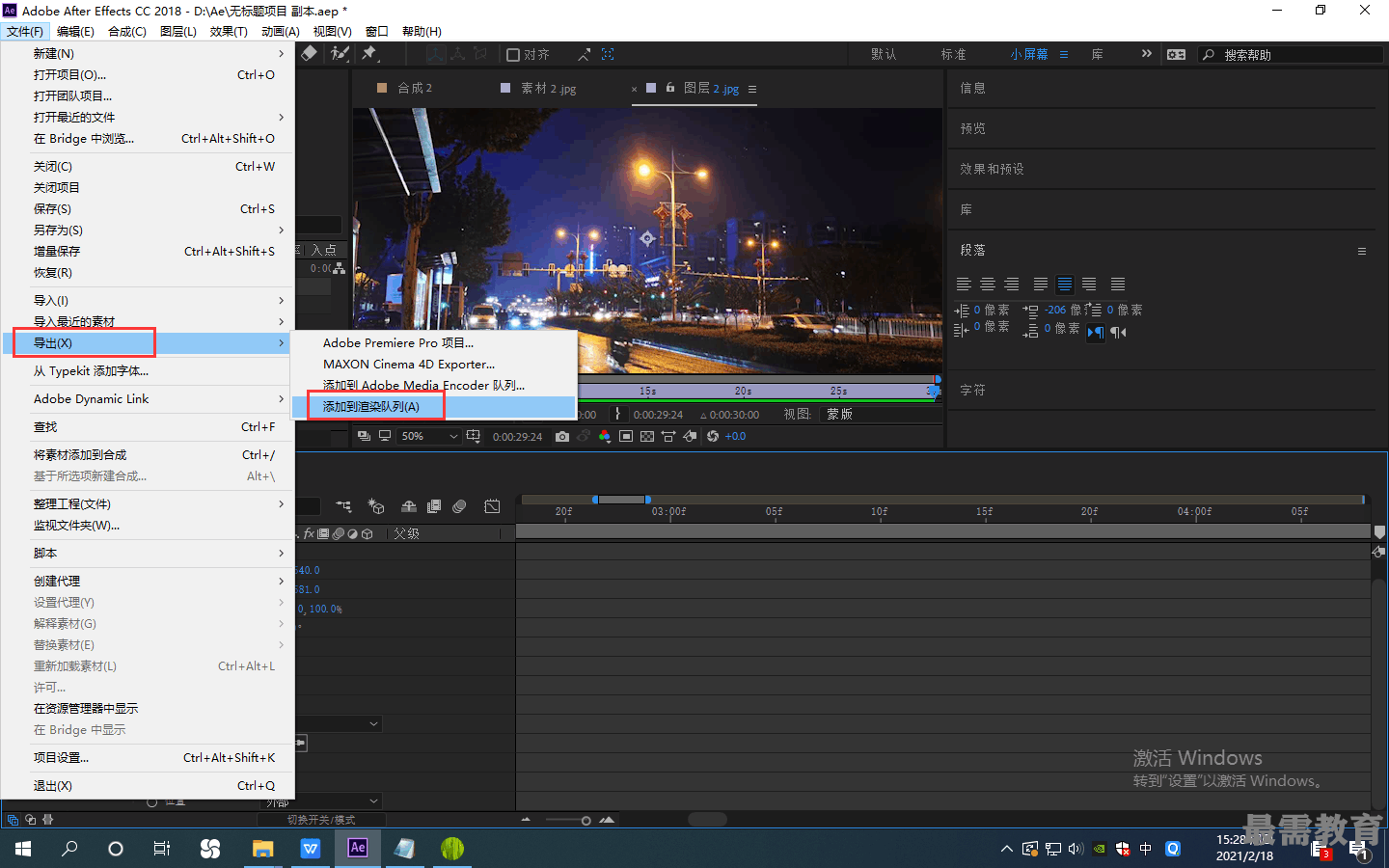Open the 段落 panel menu
The height and width of the screenshot is (868, 1389).
pos(1362,251)
